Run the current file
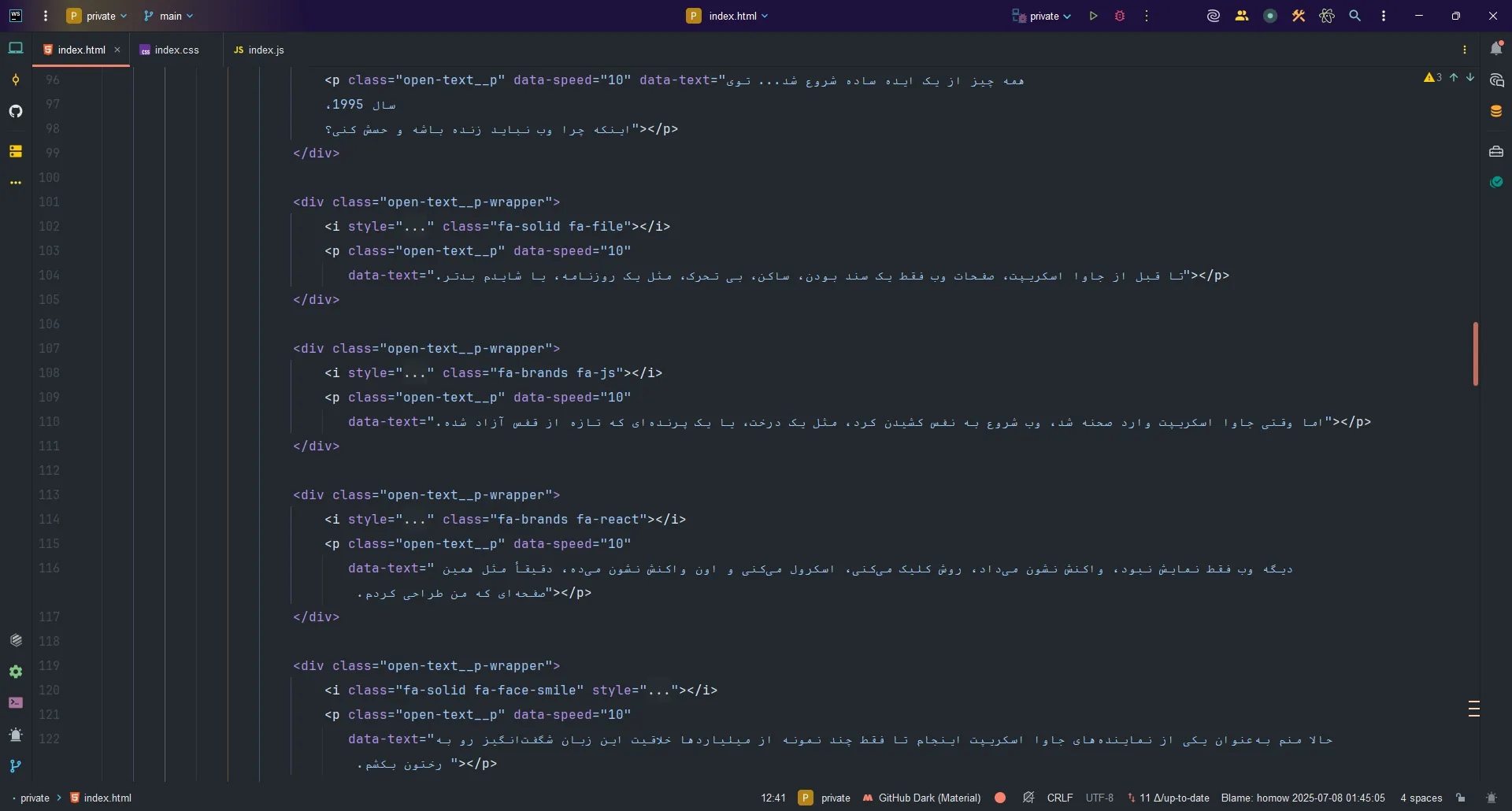 1094,16
